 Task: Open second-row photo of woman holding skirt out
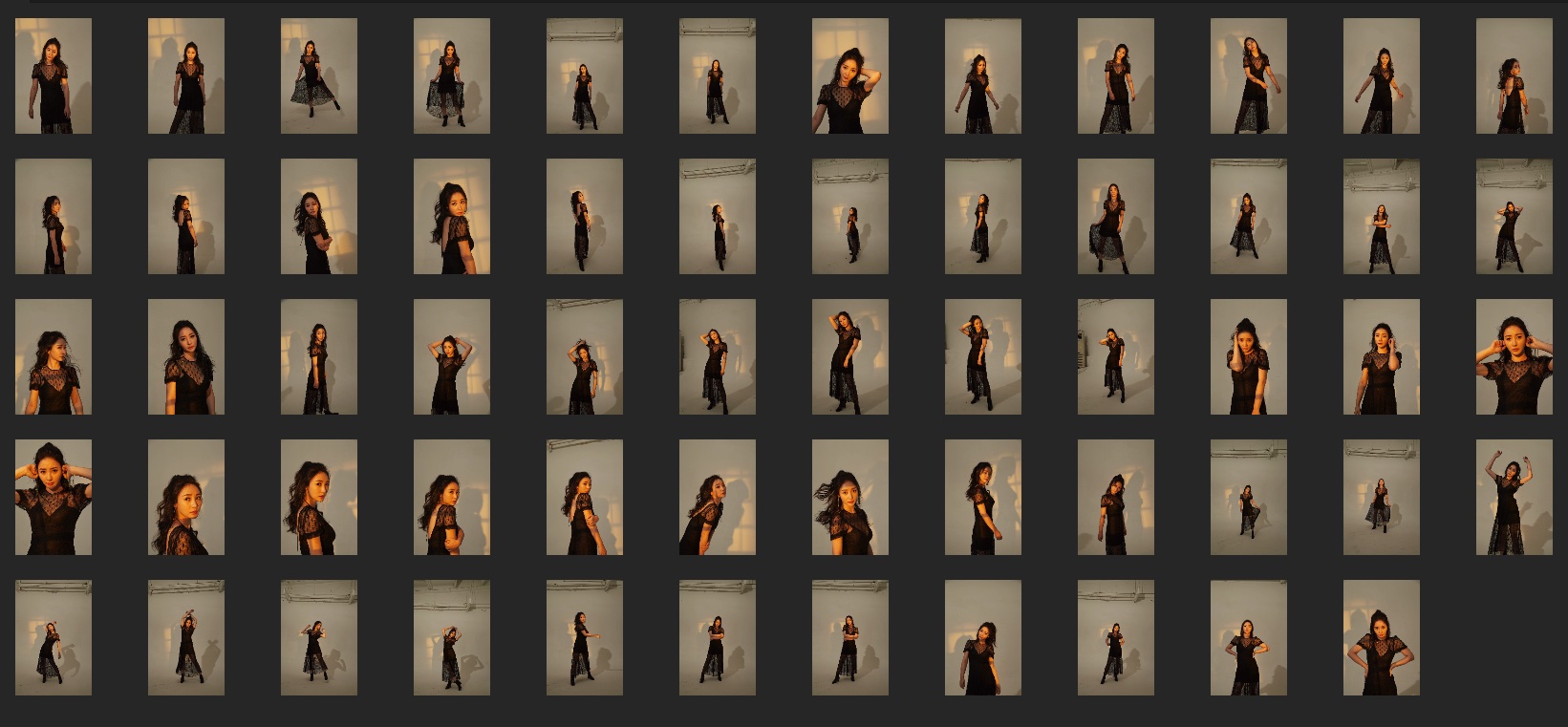[x=1116, y=216]
